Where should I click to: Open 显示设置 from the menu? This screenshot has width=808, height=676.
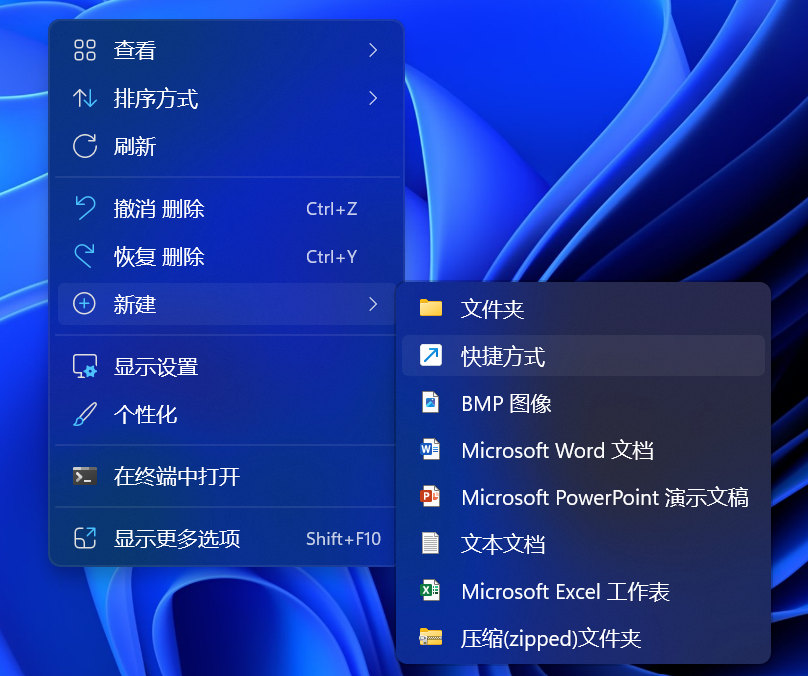click(x=156, y=367)
